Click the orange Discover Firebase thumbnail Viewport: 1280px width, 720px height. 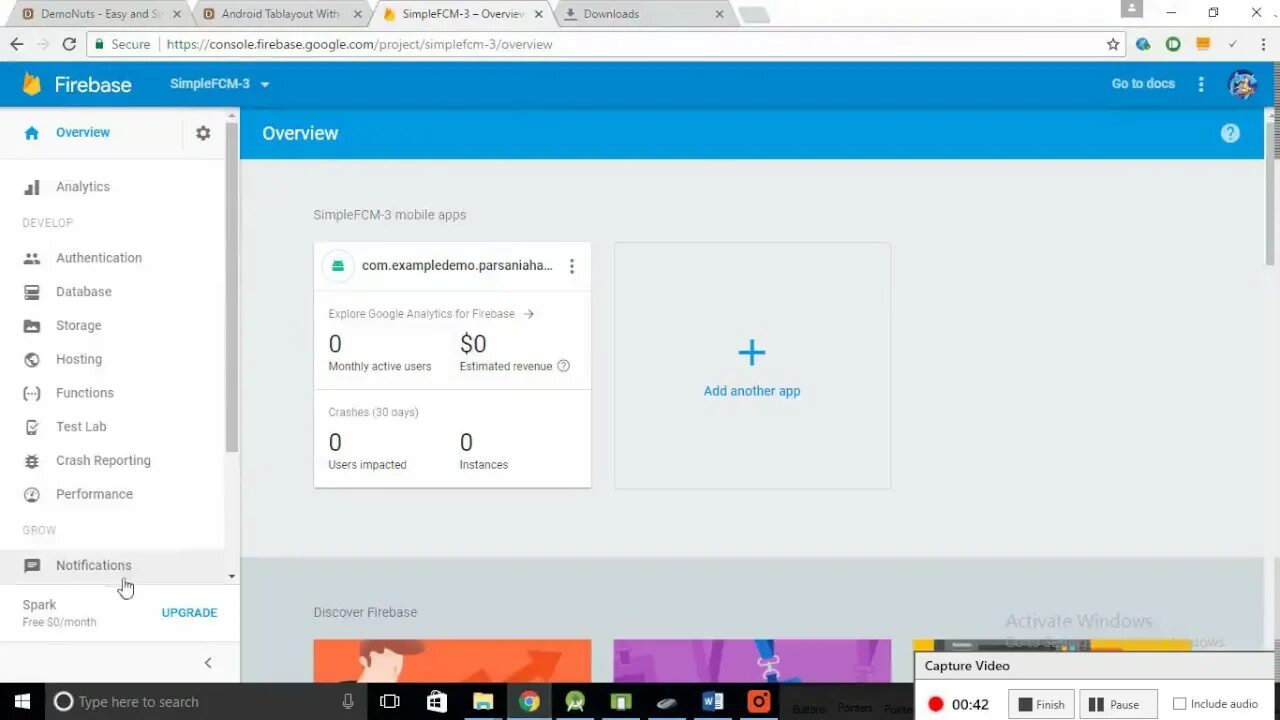coord(452,661)
